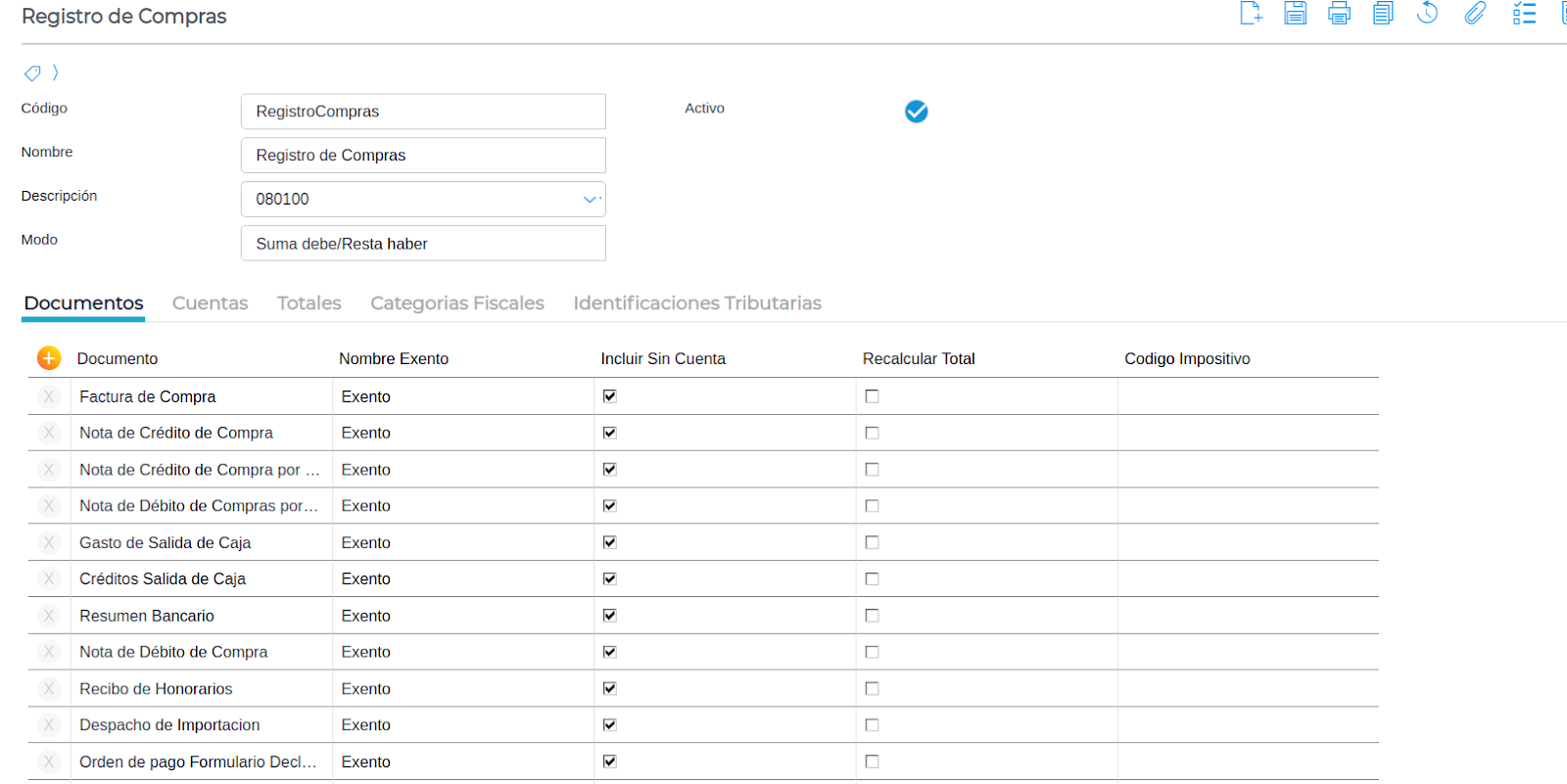The width and height of the screenshot is (1567, 784).
Task: Click the Código input field
Action: pos(423,112)
